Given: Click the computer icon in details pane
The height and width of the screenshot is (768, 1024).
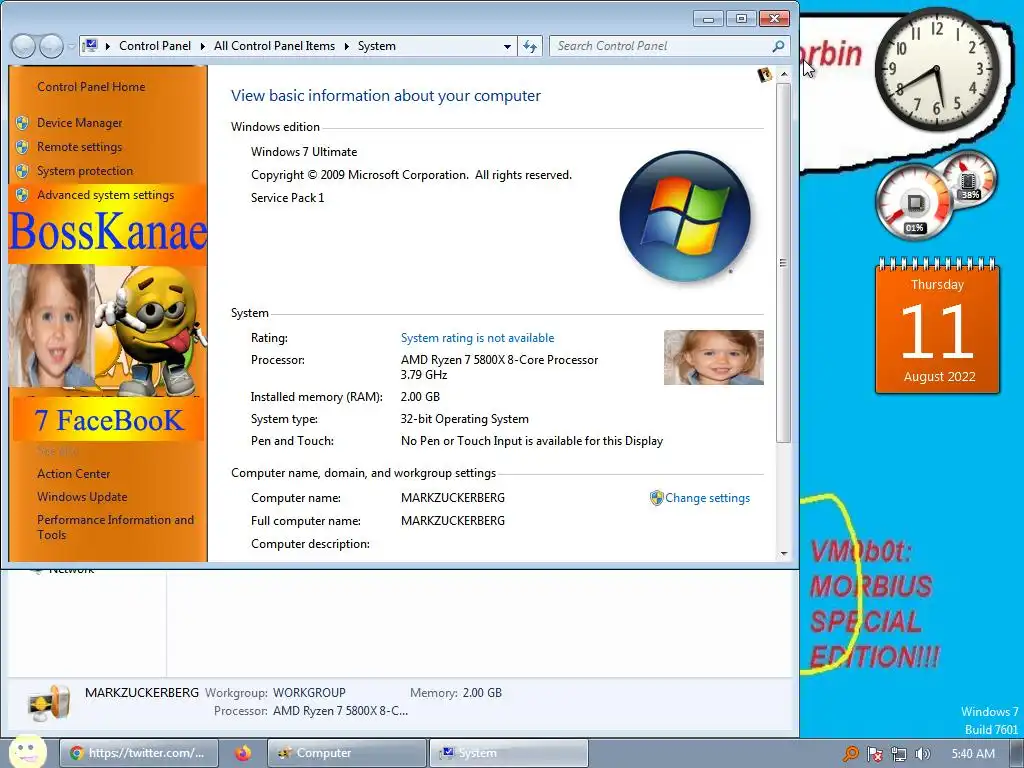Looking at the screenshot, I should (x=50, y=703).
